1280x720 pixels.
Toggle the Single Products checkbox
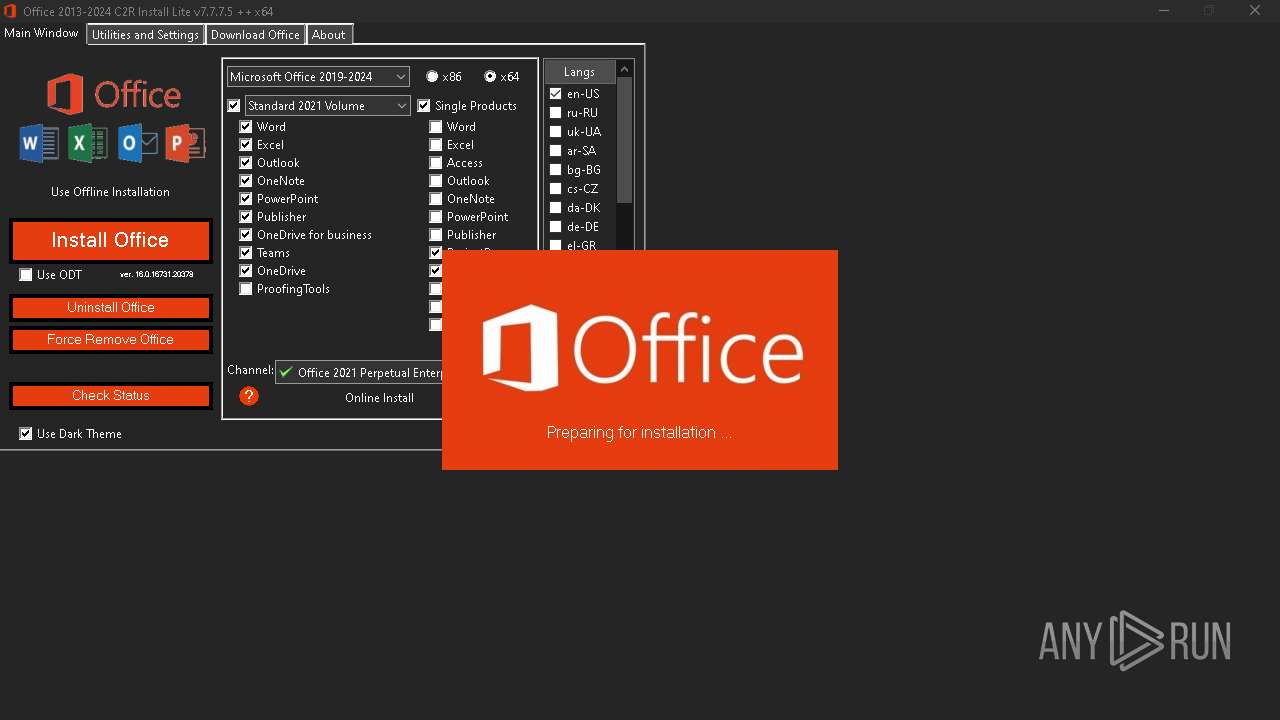pyautogui.click(x=424, y=106)
